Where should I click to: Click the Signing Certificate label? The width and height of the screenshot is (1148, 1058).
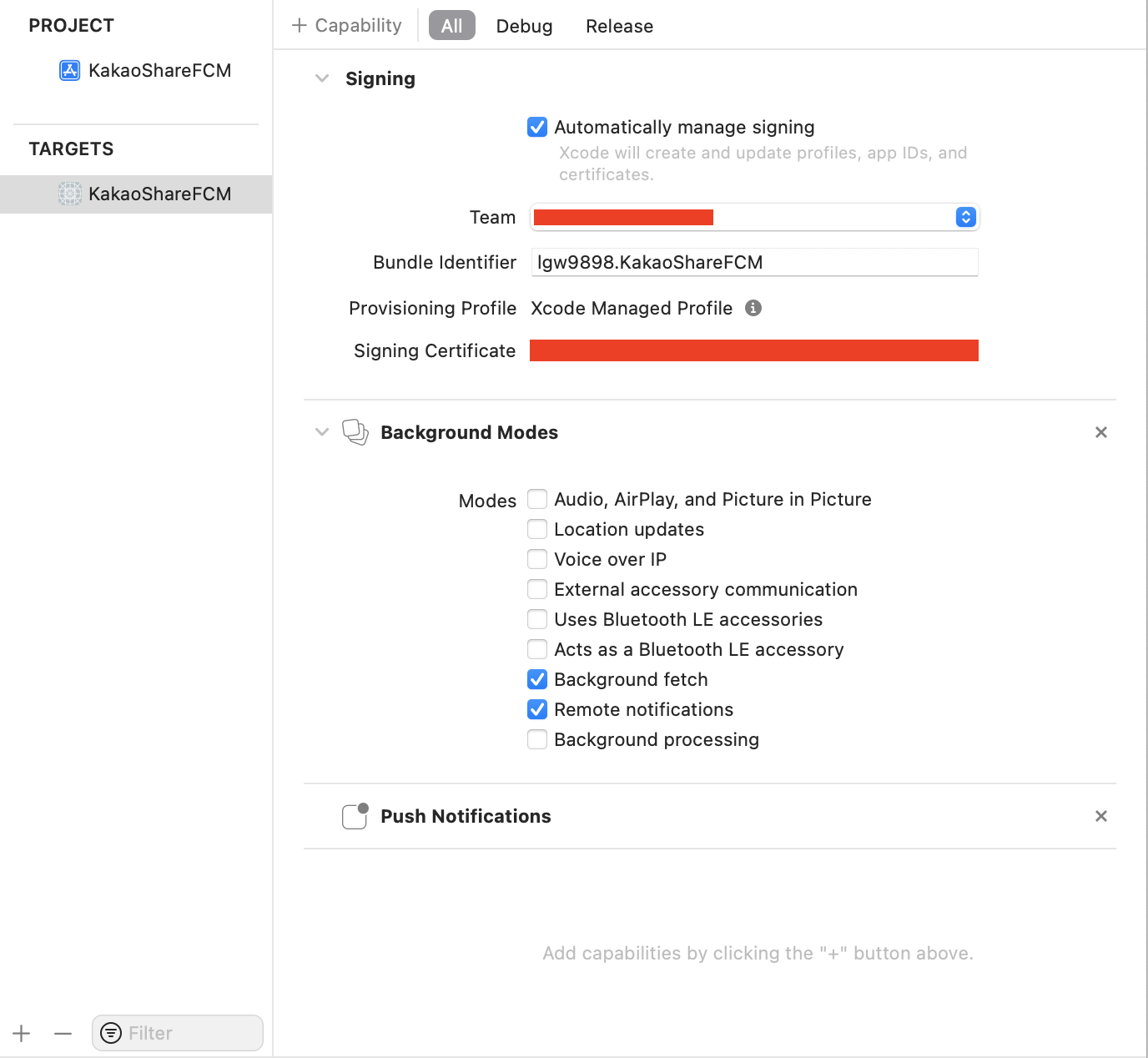[x=435, y=350]
